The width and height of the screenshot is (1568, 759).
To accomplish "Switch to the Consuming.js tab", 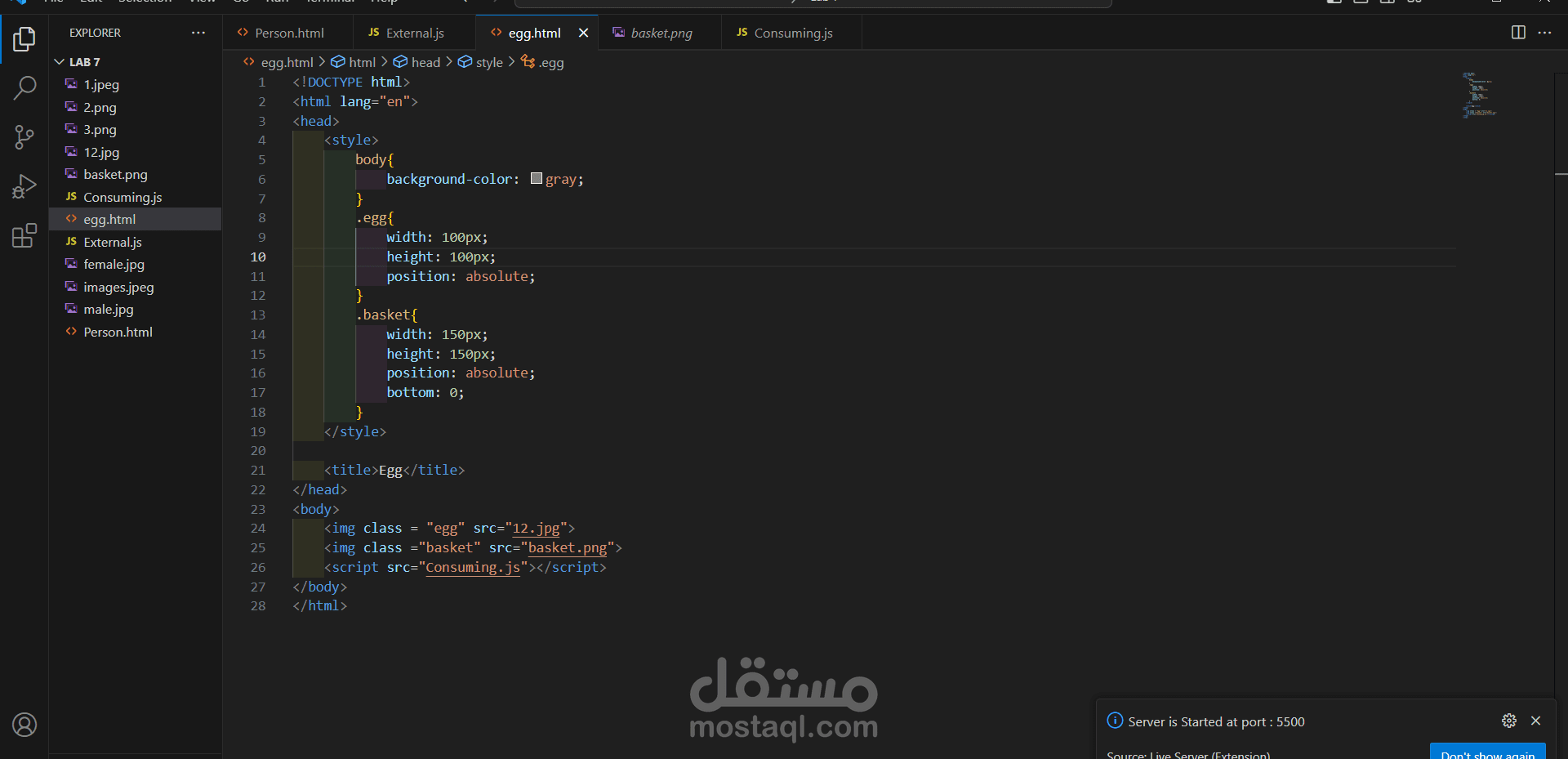I will 791,33.
